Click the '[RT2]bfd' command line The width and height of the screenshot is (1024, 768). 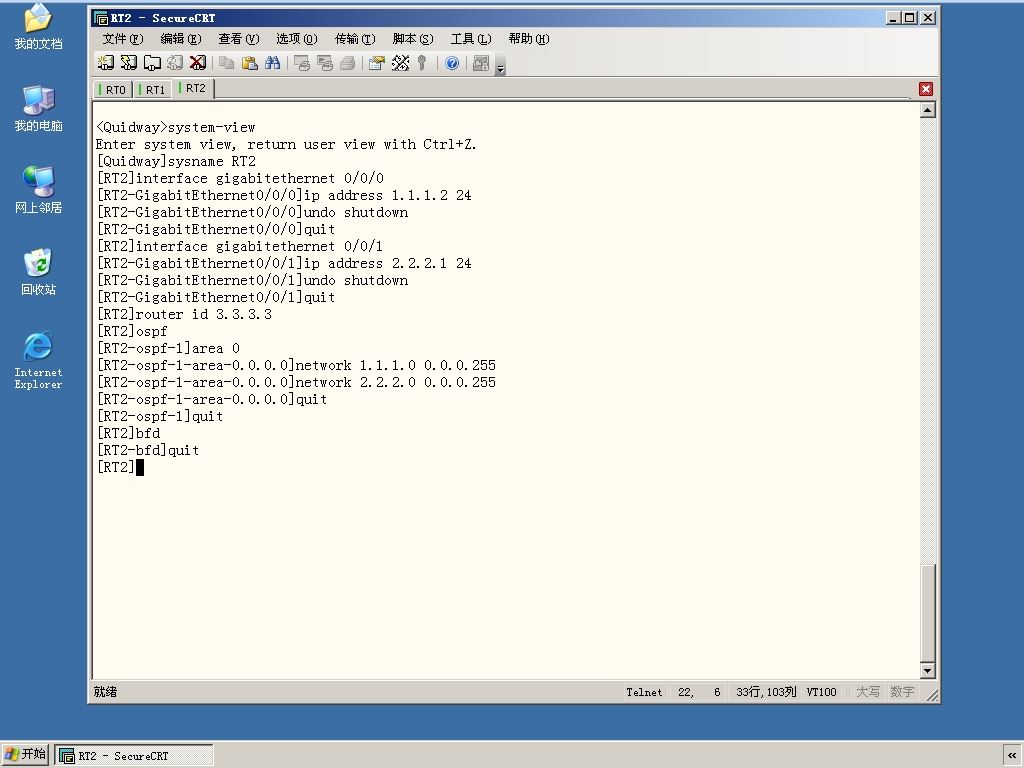tap(129, 433)
